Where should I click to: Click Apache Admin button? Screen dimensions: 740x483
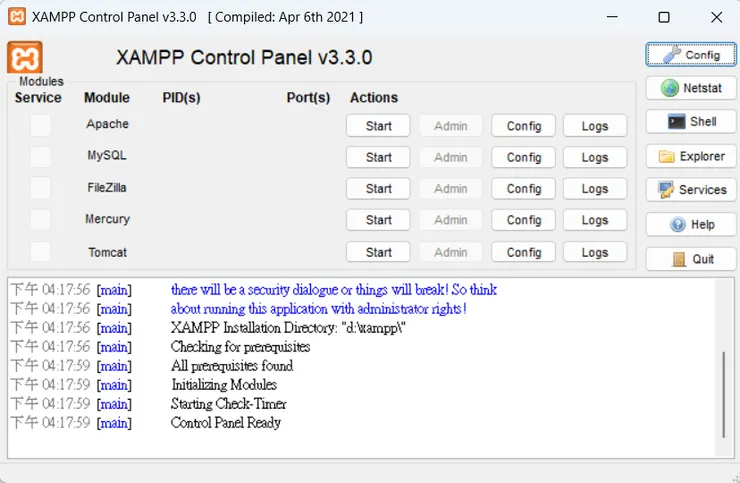(451, 126)
